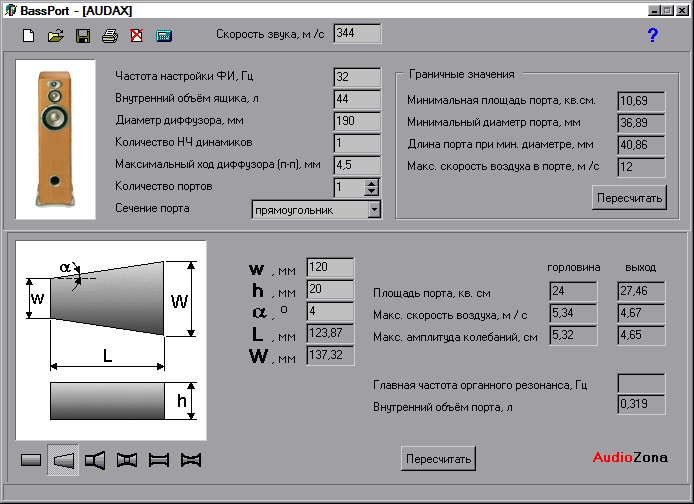
Task: Click Пересчитать in Граничные значения group
Action: point(629,198)
